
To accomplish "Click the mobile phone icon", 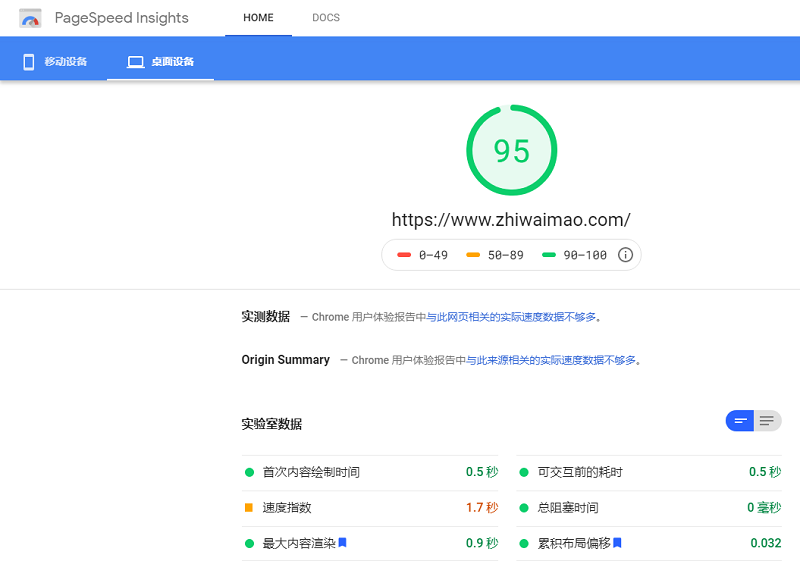I will click(x=29, y=62).
